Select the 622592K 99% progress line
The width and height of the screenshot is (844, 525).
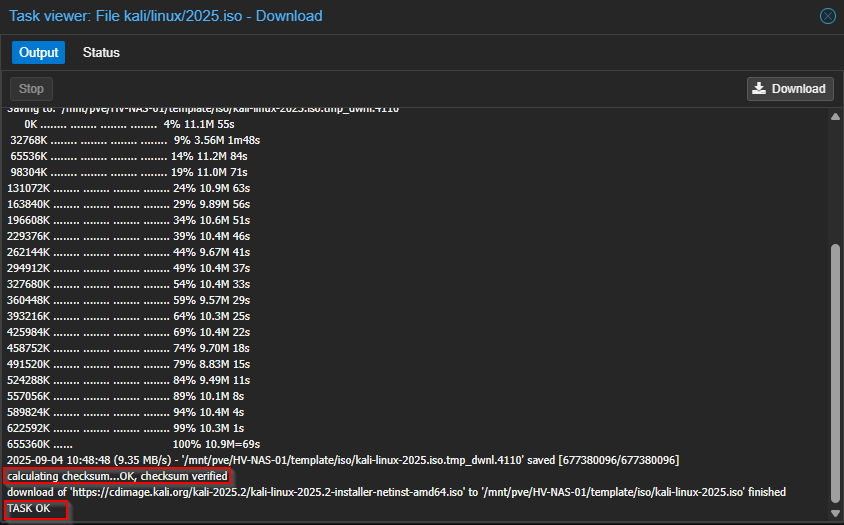[x=127, y=428]
